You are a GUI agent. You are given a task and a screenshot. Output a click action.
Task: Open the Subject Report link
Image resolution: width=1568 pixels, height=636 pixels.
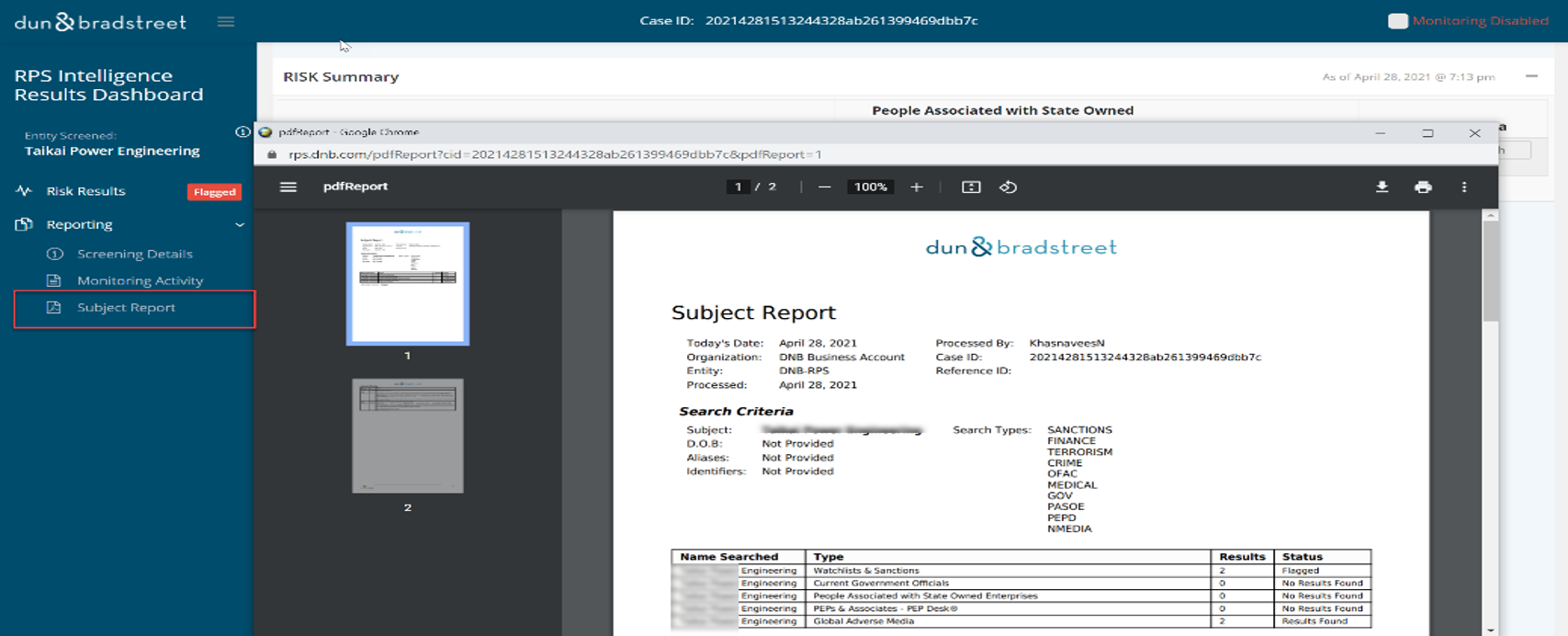point(126,308)
